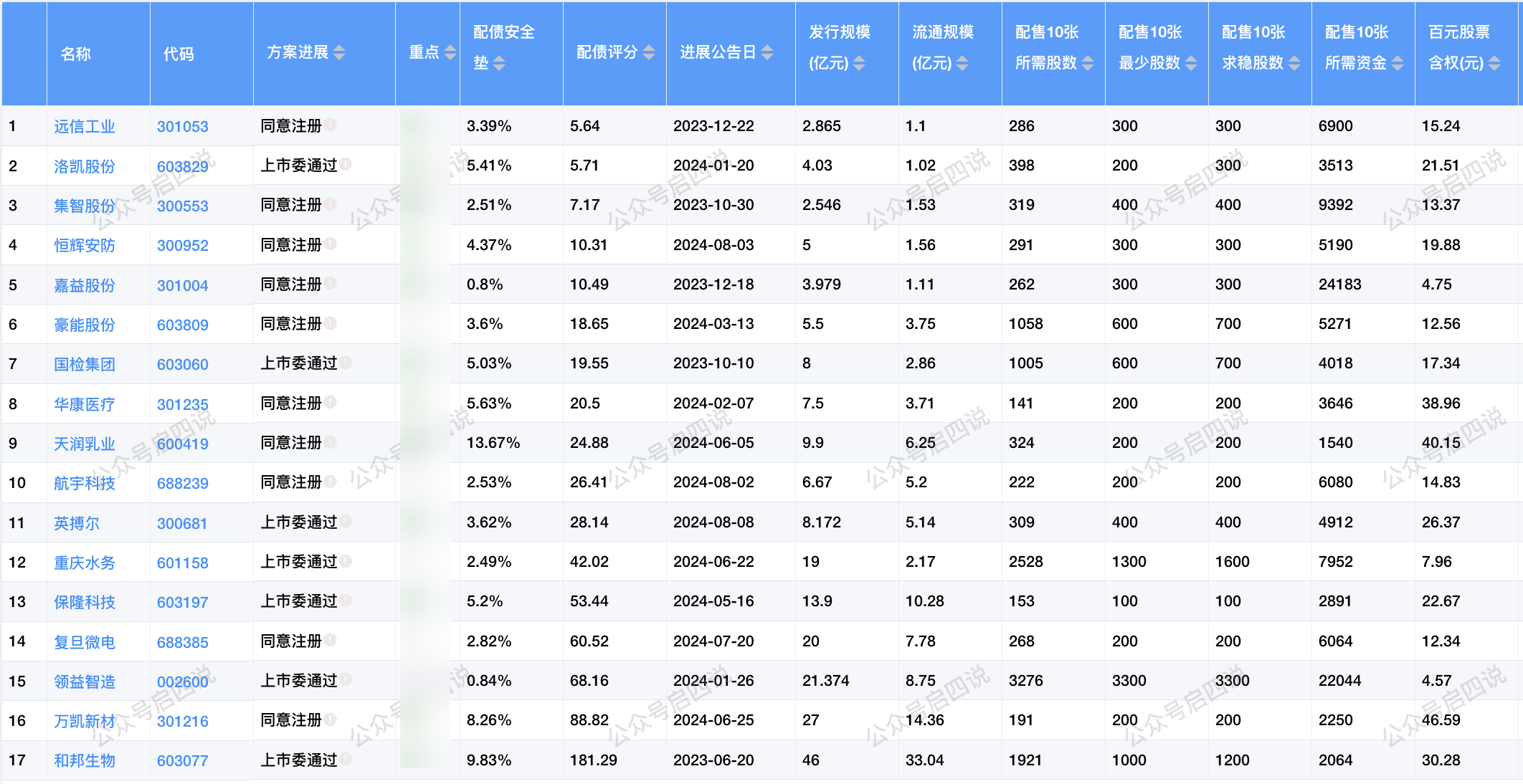
Task: Select row 12 重庆水务 date cell
Action: 713,562
